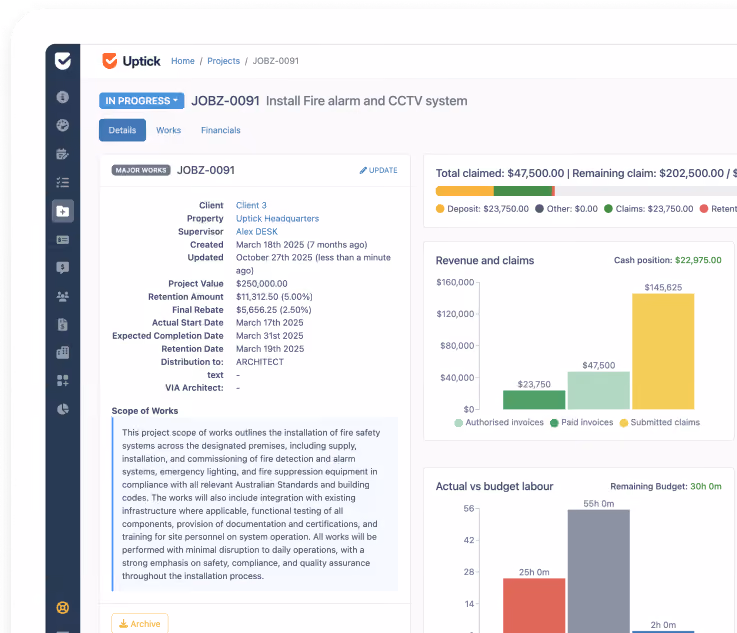Toggle the Other: $0.00 legend entry
Image resolution: width=737 pixels, height=633 pixels.
566,209
